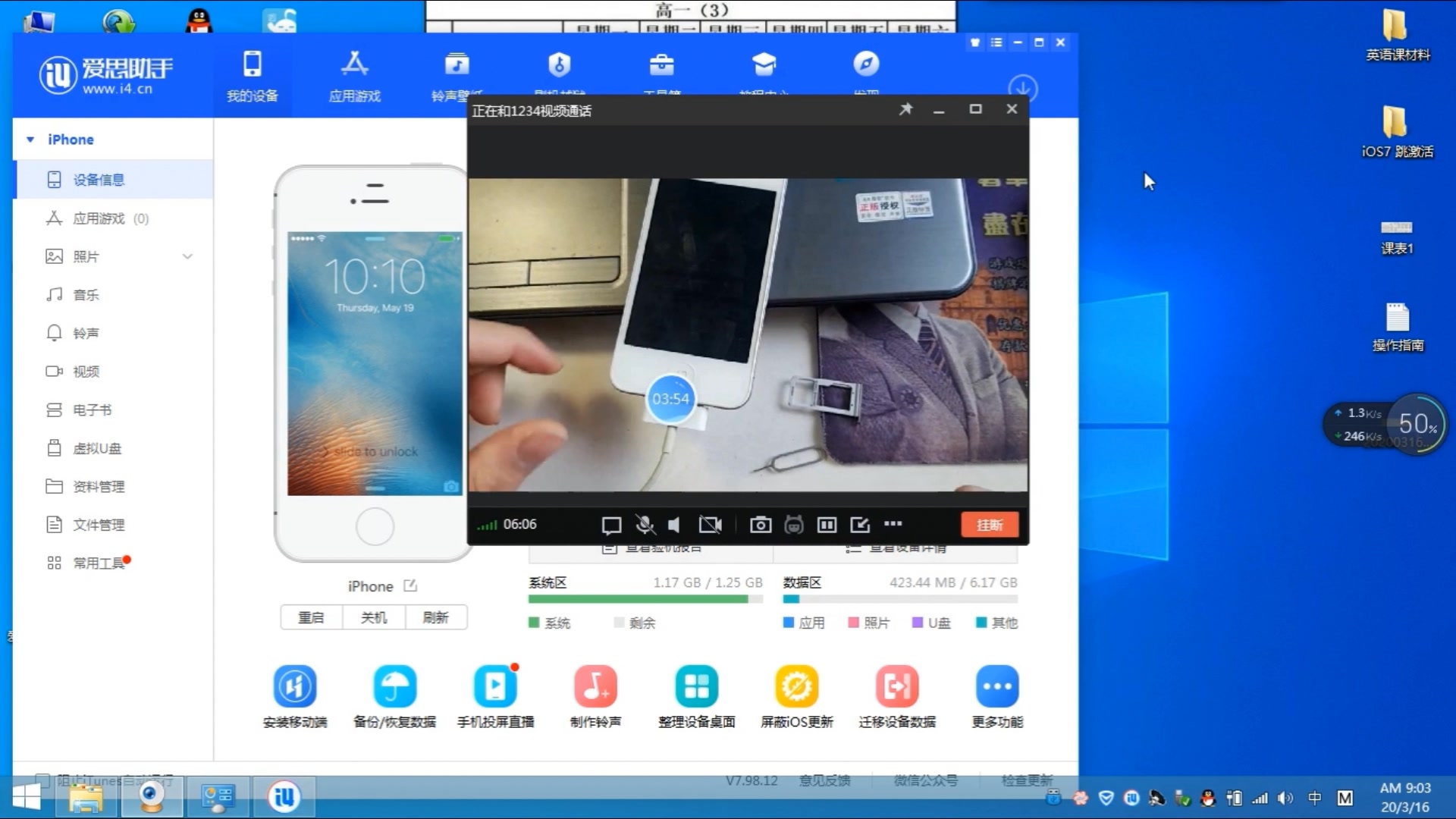Open 制作铃声 tool
The height and width of the screenshot is (819, 1456).
click(x=595, y=696)
